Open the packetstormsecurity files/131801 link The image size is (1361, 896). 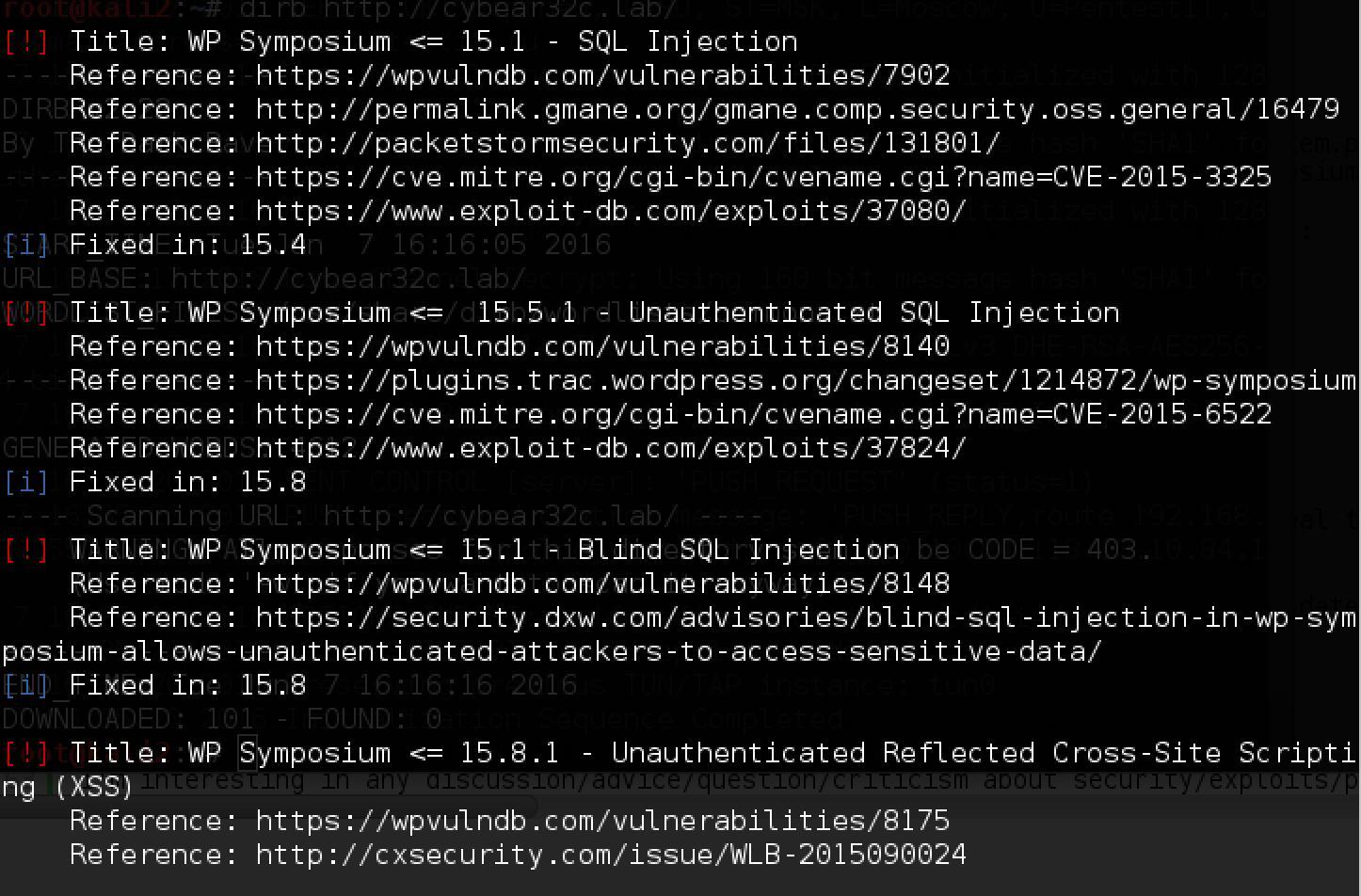pos(628,143)
